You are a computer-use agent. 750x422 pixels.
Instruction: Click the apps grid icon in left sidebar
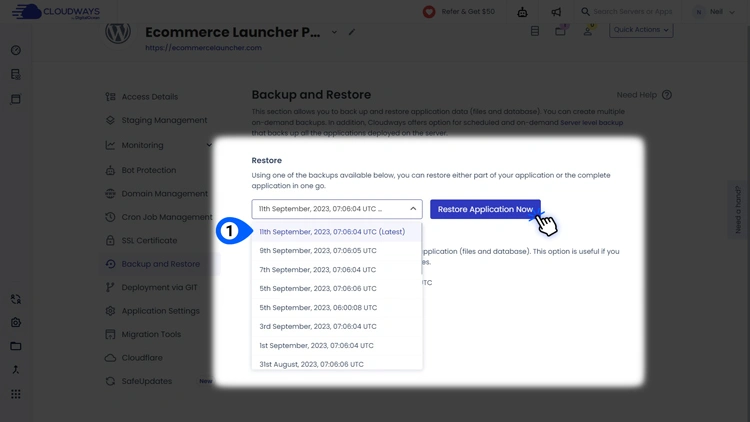tap(16, 394)
